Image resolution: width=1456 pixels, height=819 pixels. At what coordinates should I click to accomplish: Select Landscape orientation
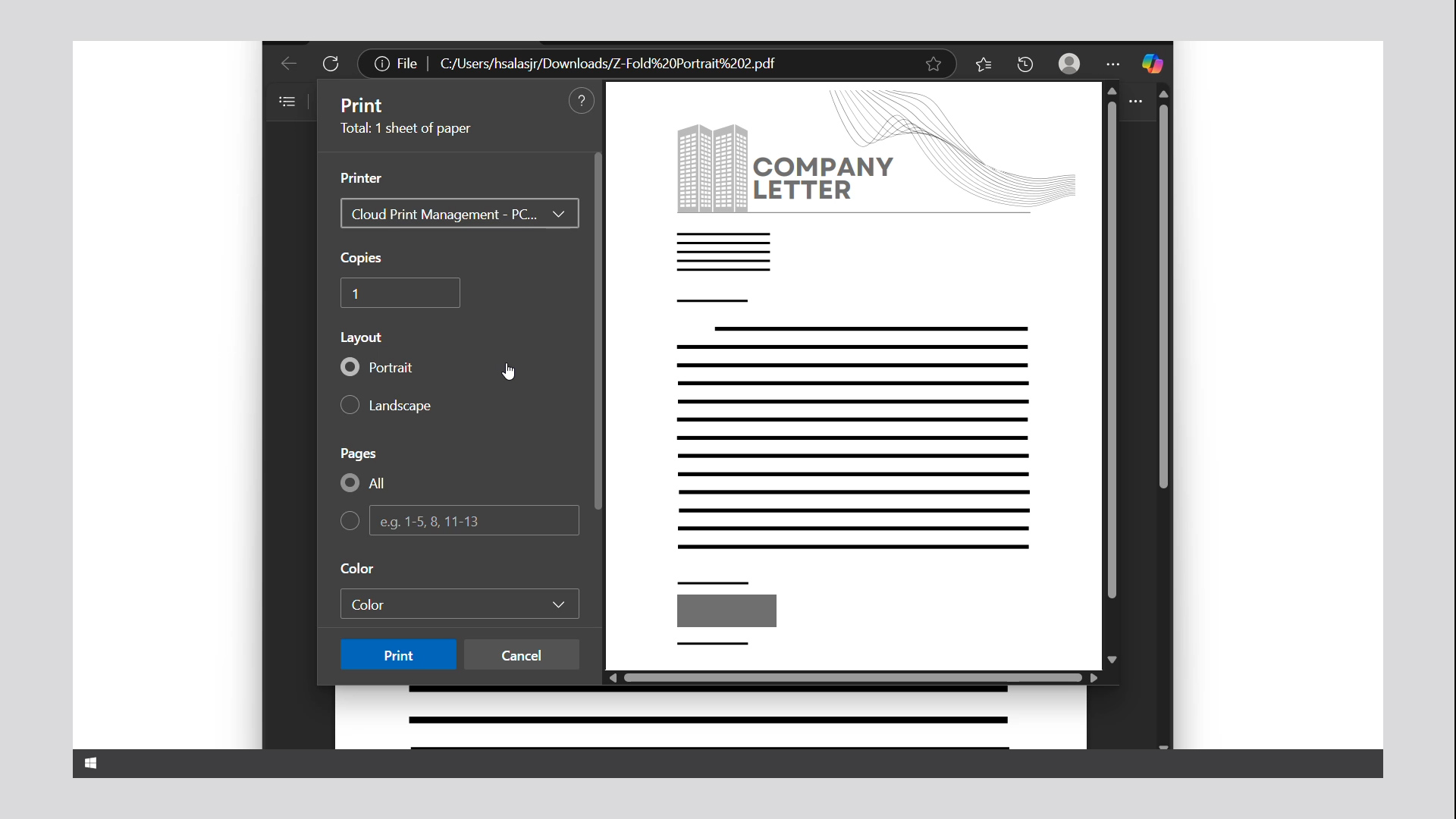tap(350, 405)
